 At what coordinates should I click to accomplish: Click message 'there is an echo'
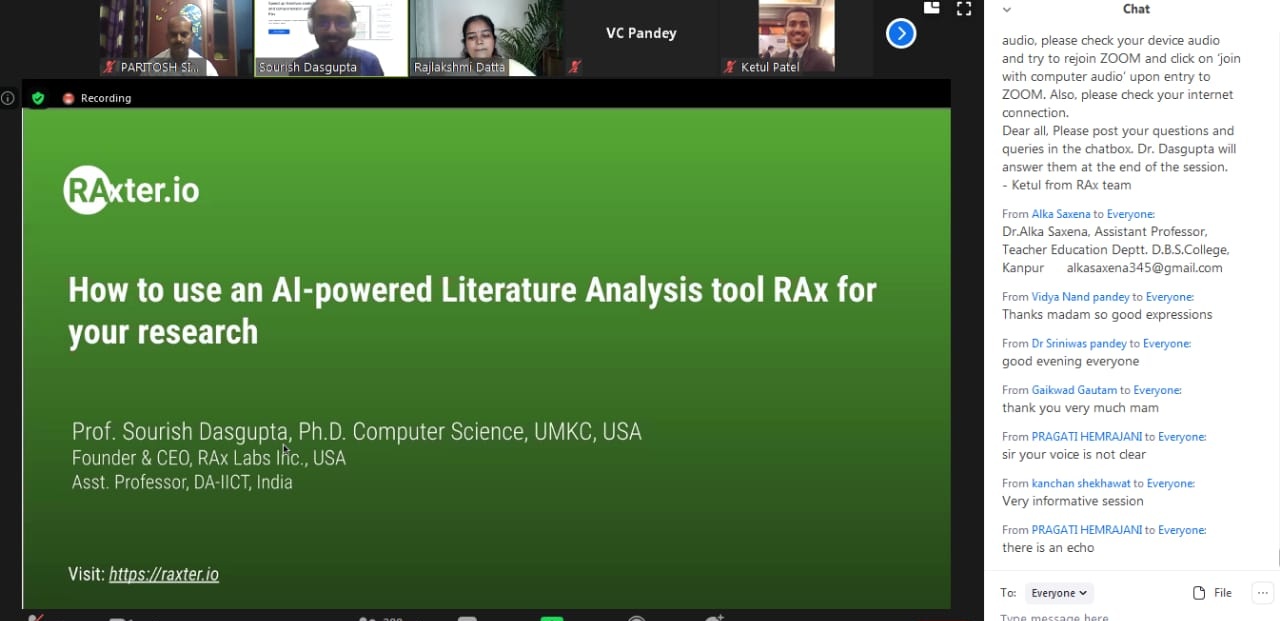[x=1048, y=548]
